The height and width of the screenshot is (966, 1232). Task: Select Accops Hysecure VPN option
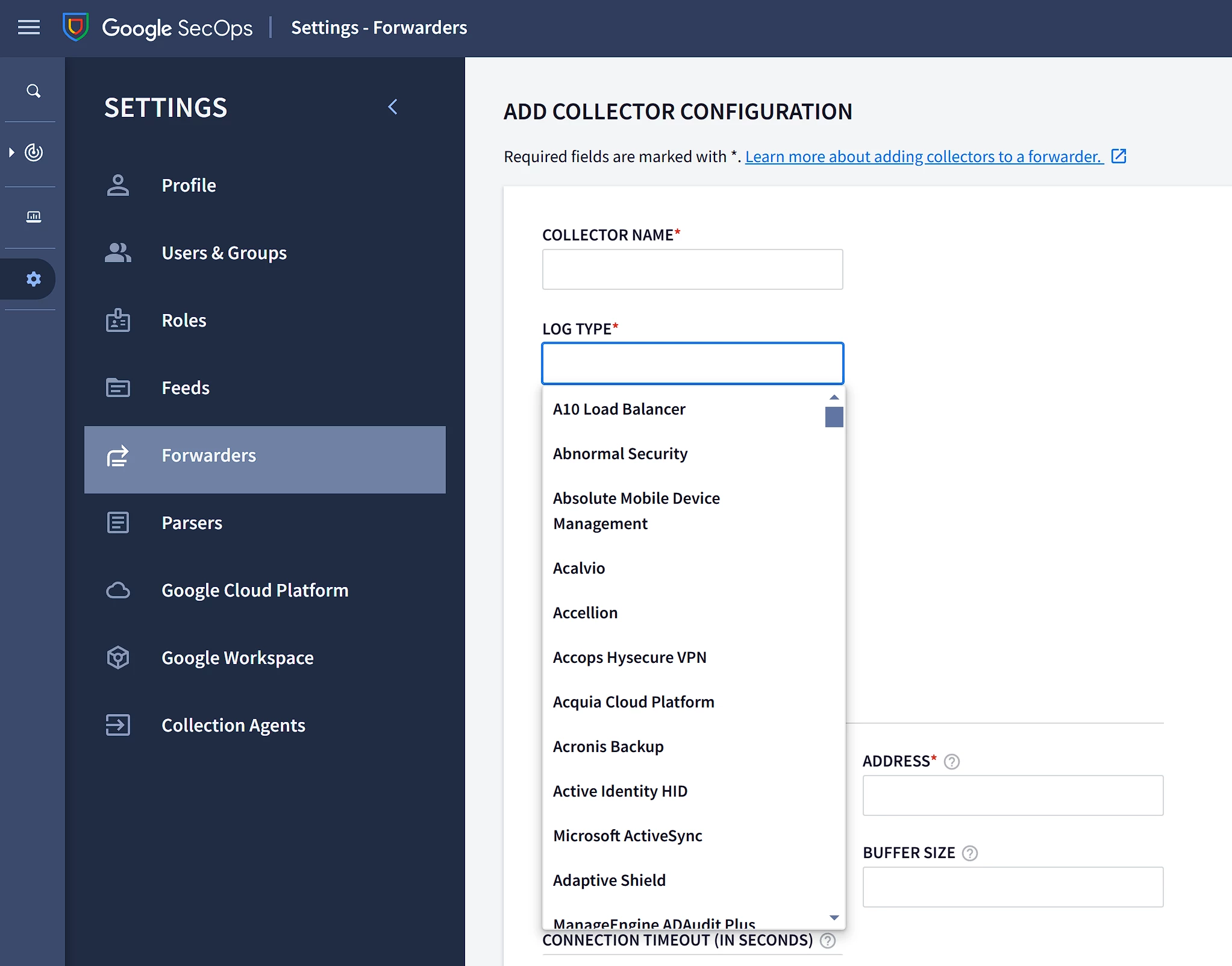pos(684,657)
